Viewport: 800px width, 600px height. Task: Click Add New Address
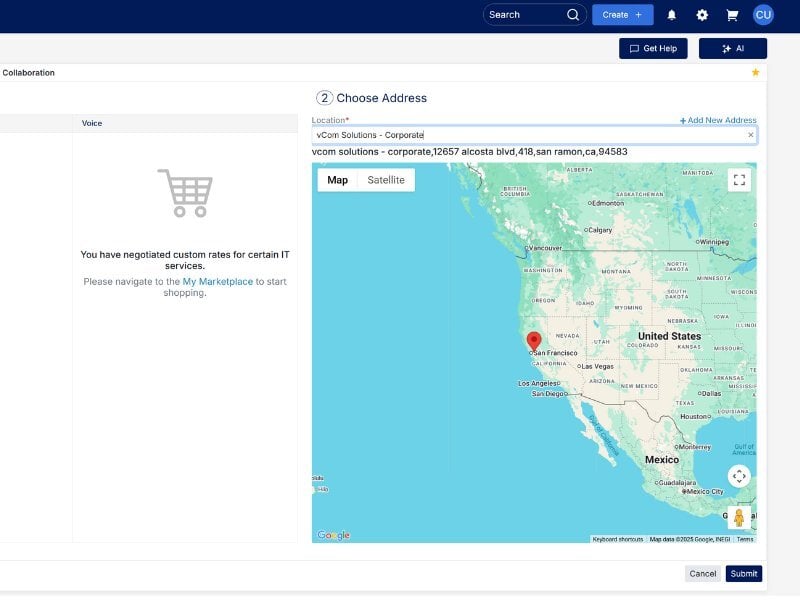tap(716, 119)
